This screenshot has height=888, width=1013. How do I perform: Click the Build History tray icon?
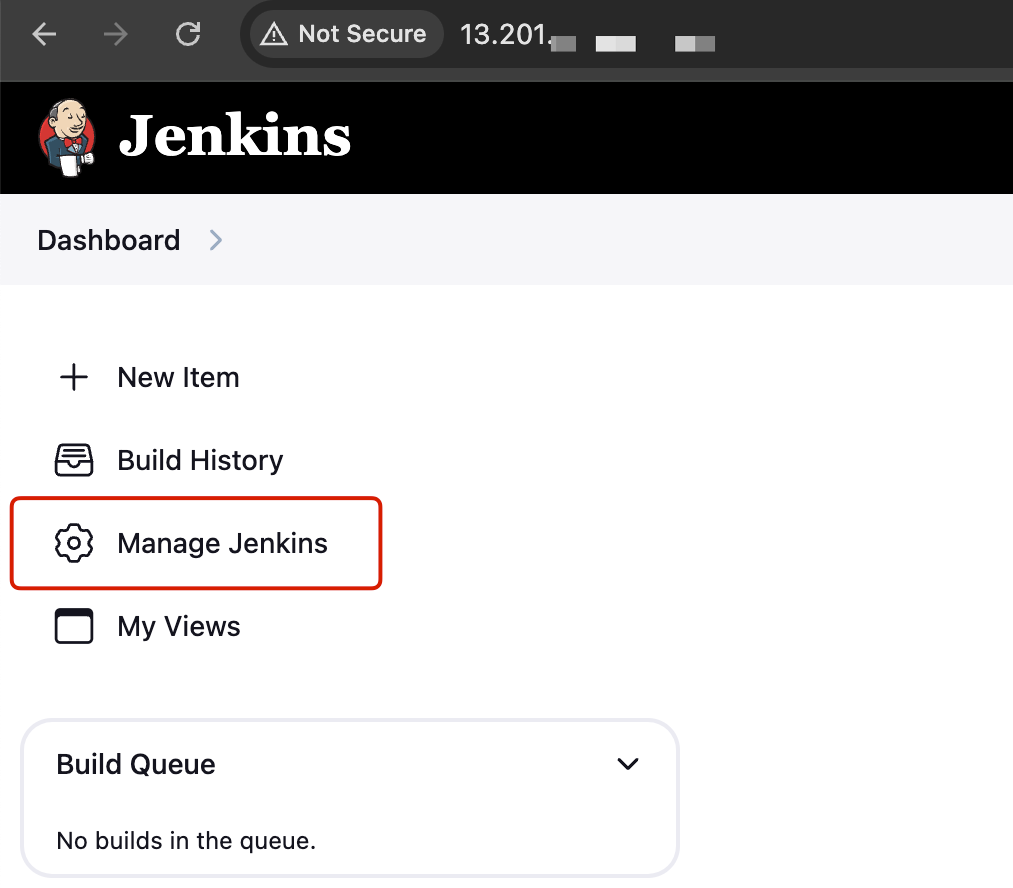[x=74, y=460]
